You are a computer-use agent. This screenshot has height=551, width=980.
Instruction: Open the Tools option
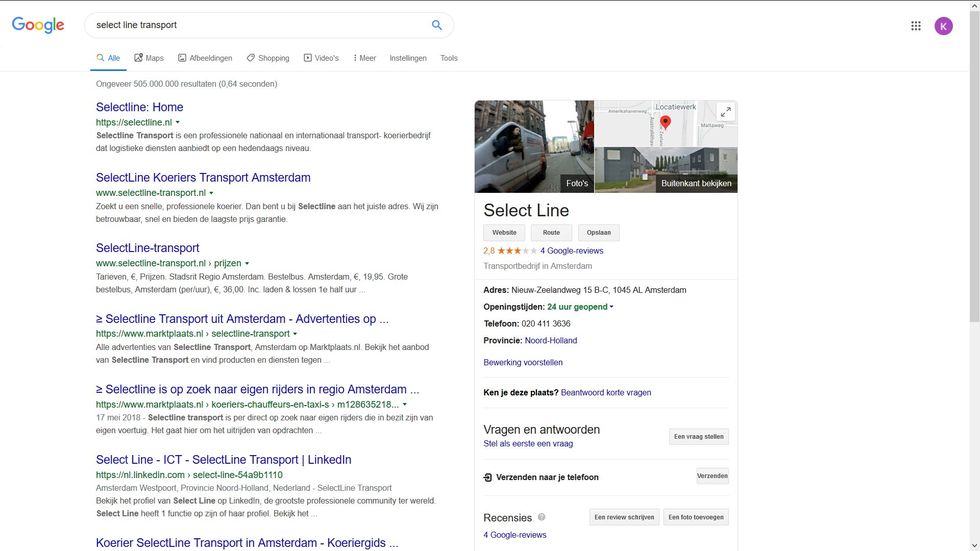449,58
